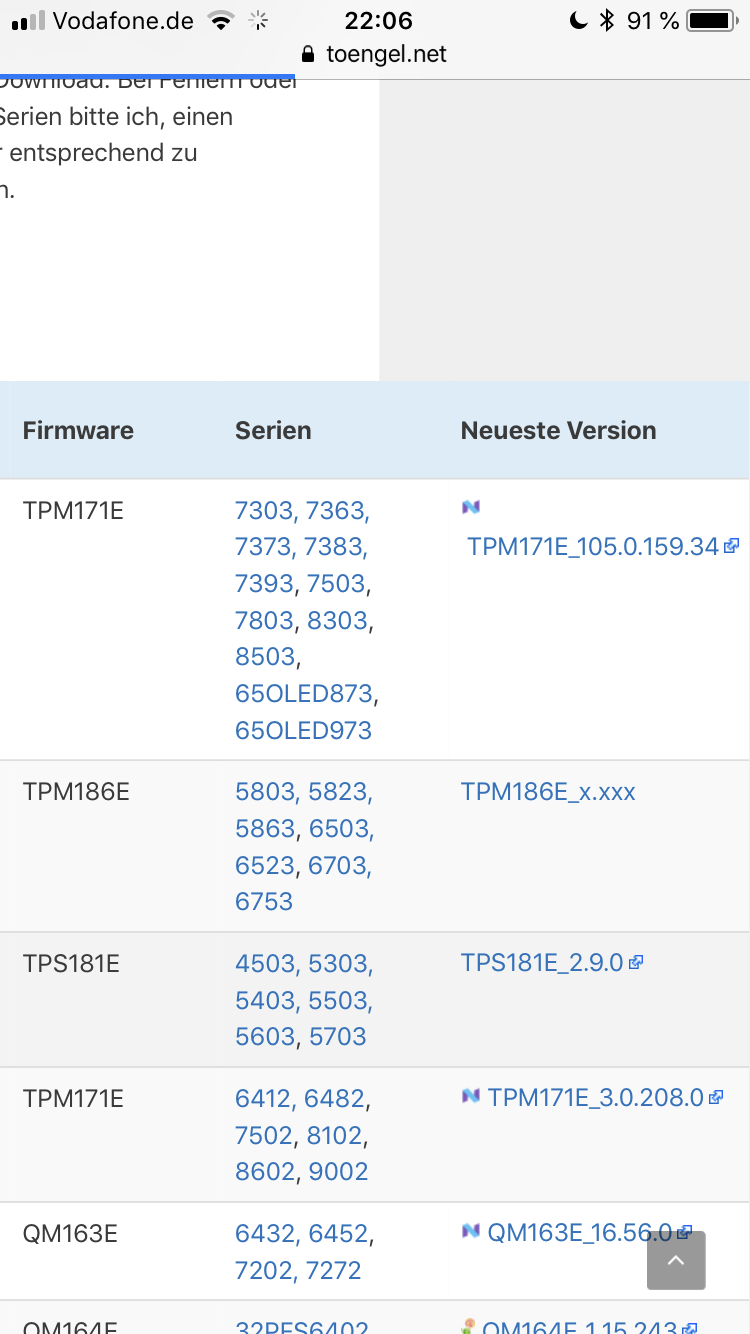Open series 65OLED873 link
The height and width of the screenshot is (1334, 750).
point(304,693)
